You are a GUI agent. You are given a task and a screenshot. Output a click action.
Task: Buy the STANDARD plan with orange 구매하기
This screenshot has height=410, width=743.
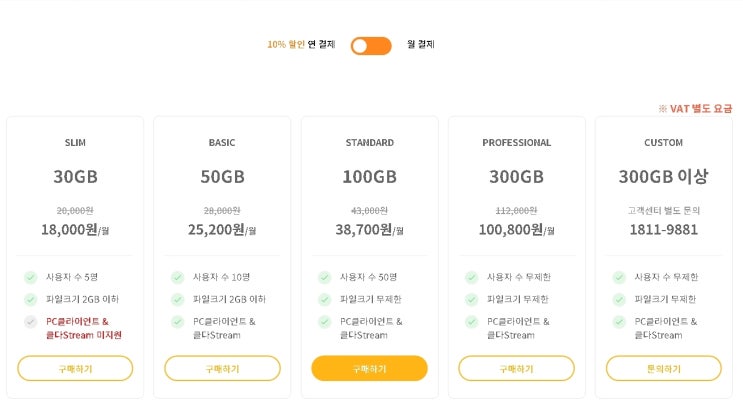pyautogui.click(x=370, y=368)
